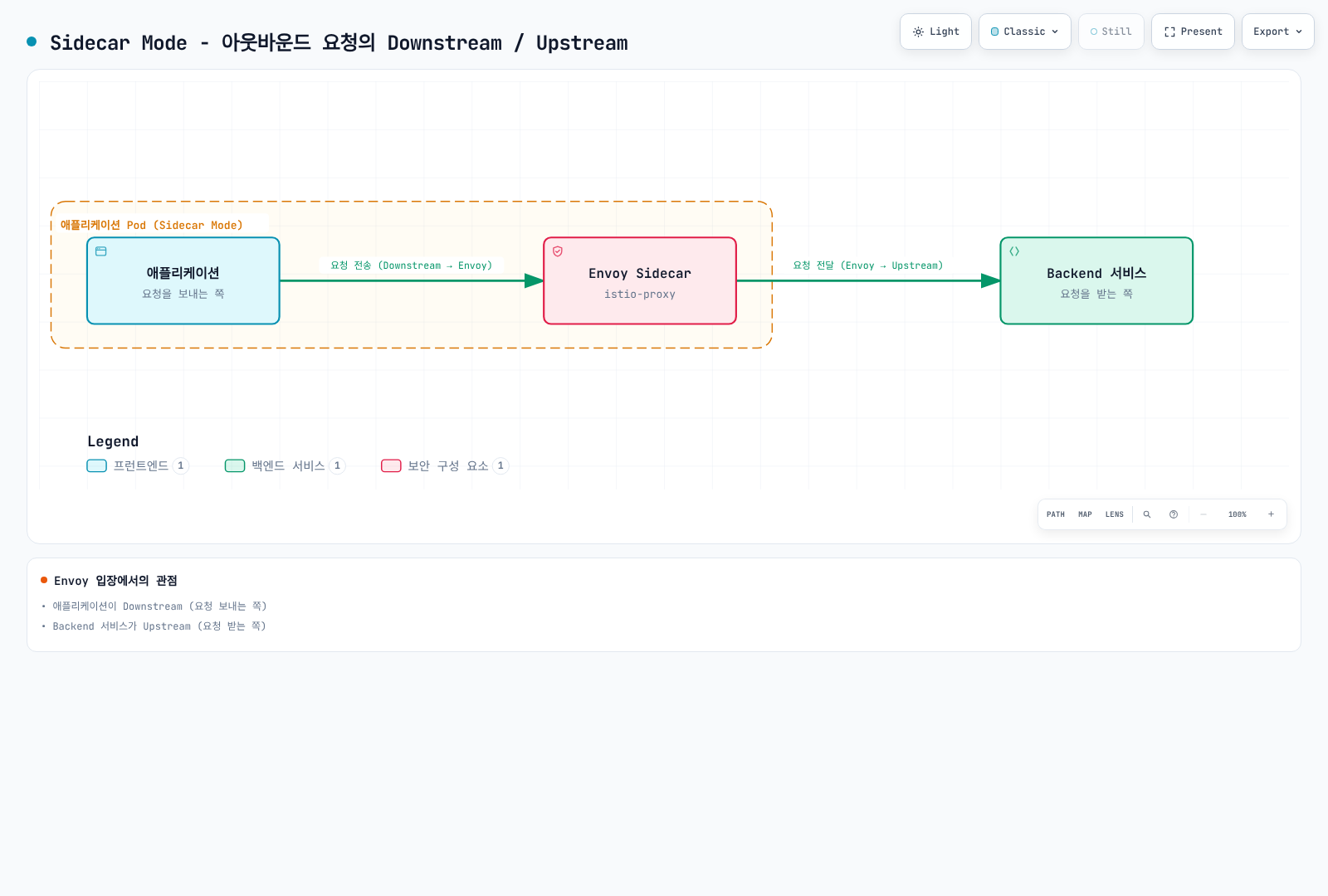Select the LENS mode tab
The height and width of the screenshot is (896, 1328).
pyautogui.click(x=1115, y=514)
